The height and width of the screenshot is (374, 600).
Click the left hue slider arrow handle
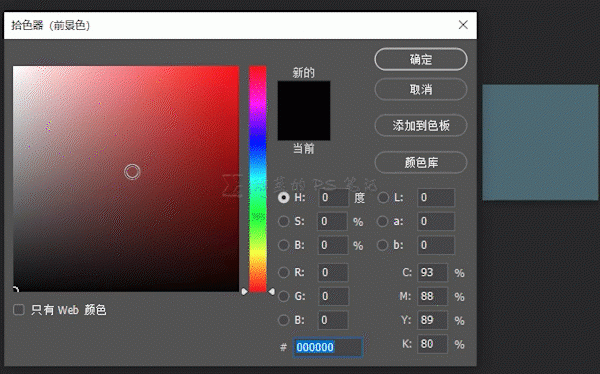point(245,292)
